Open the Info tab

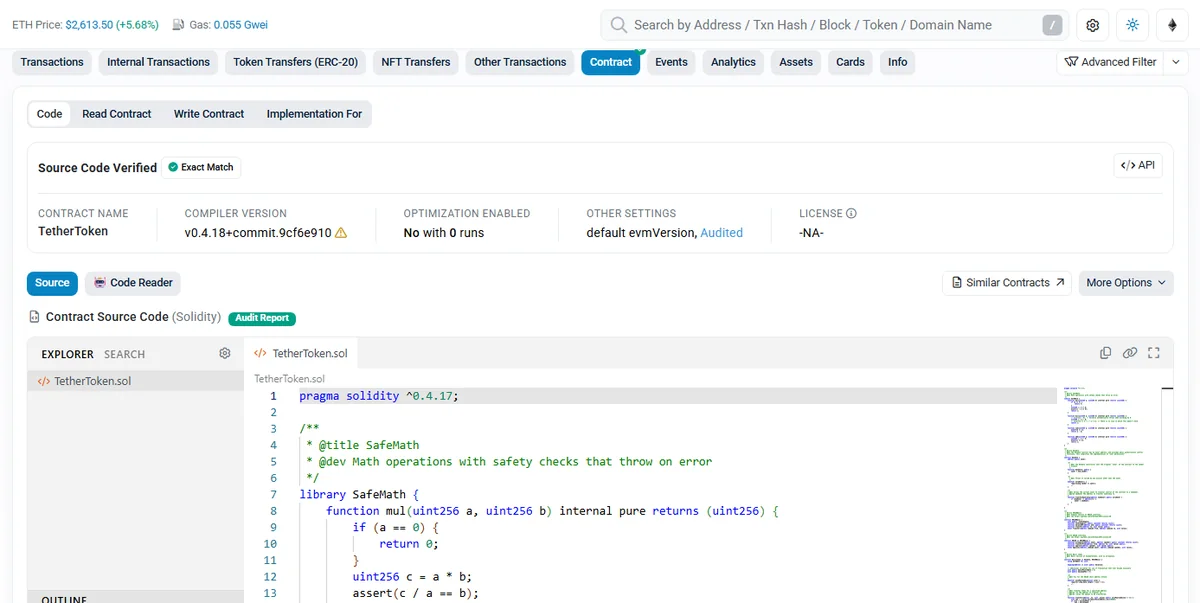click(898, 62)
